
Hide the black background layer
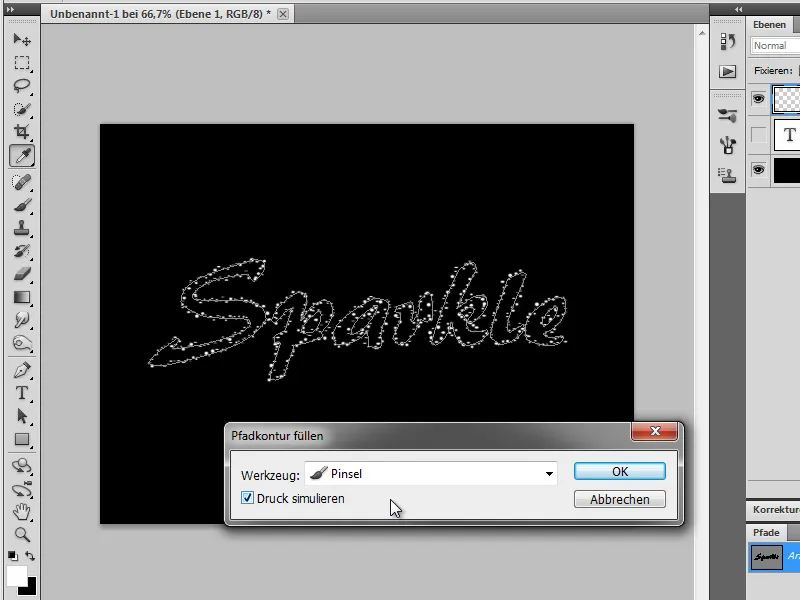pyautogui.click(x=758, y=169)
